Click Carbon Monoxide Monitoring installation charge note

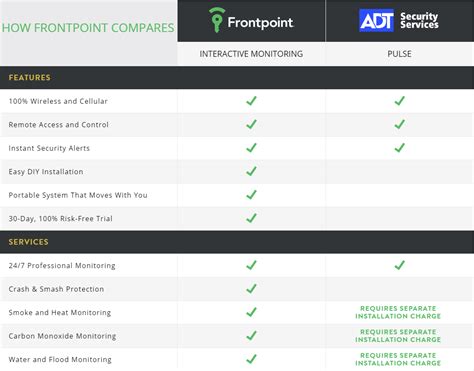[x=398, y=336]
